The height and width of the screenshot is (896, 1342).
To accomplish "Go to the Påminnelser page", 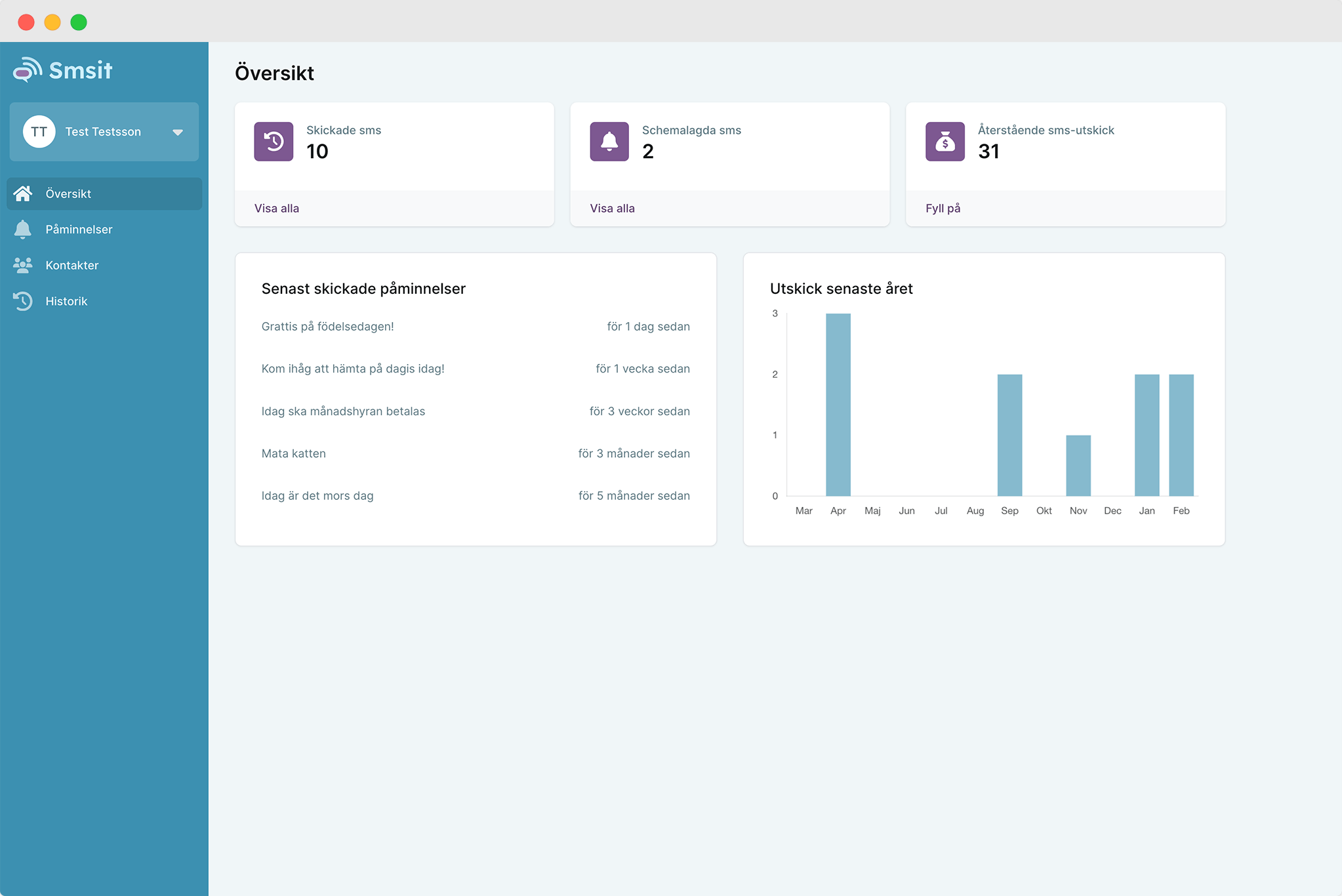I will (x=104, y=230).
